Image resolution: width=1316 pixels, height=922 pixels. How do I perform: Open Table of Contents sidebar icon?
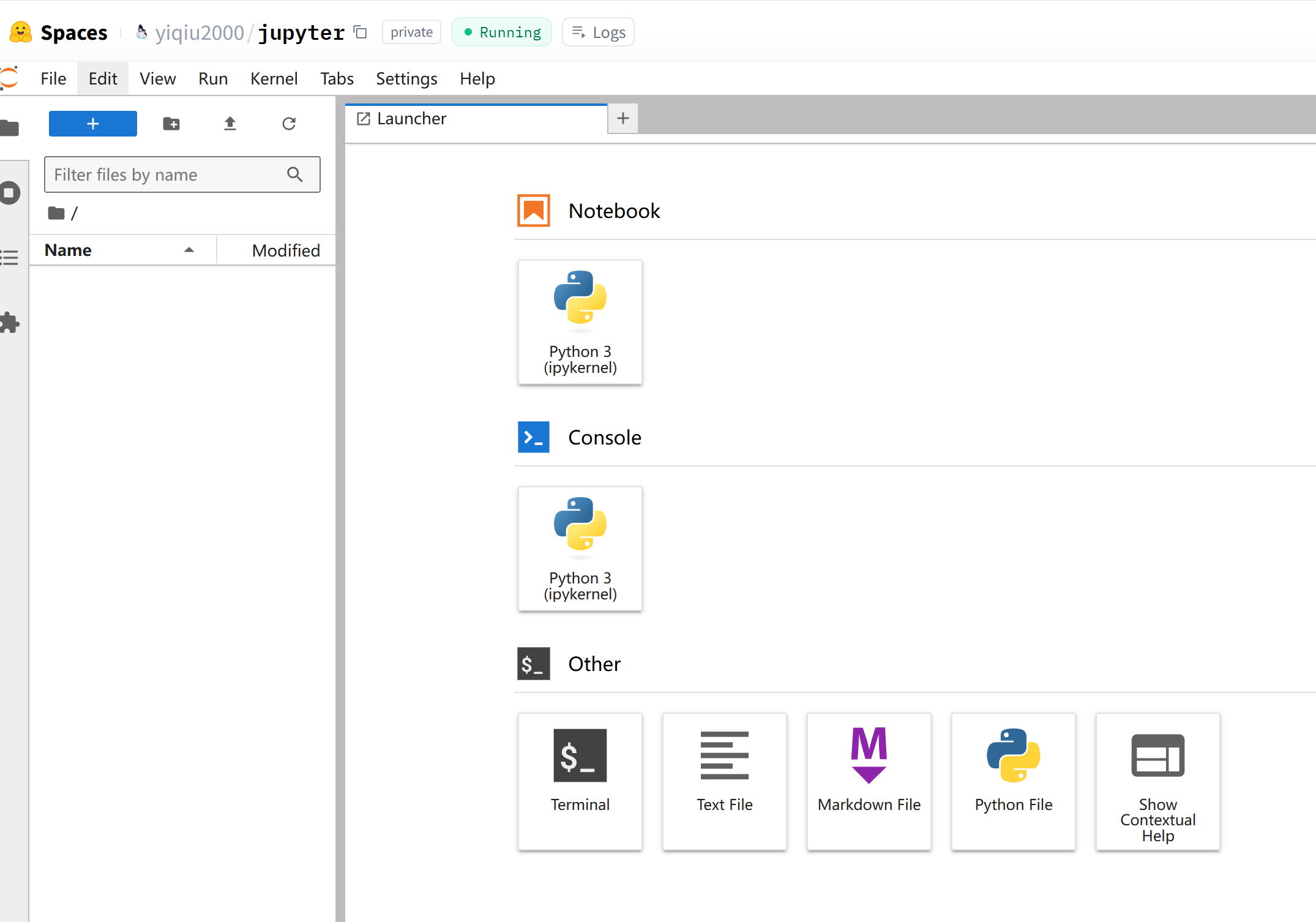click(x=9, y=258)
